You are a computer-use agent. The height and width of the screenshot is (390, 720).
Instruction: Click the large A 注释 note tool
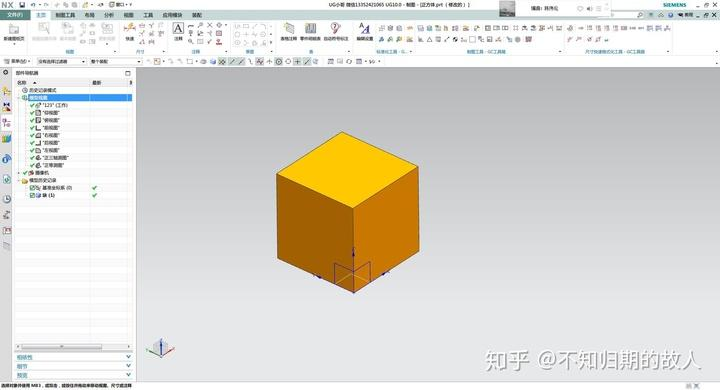point(178,31)
